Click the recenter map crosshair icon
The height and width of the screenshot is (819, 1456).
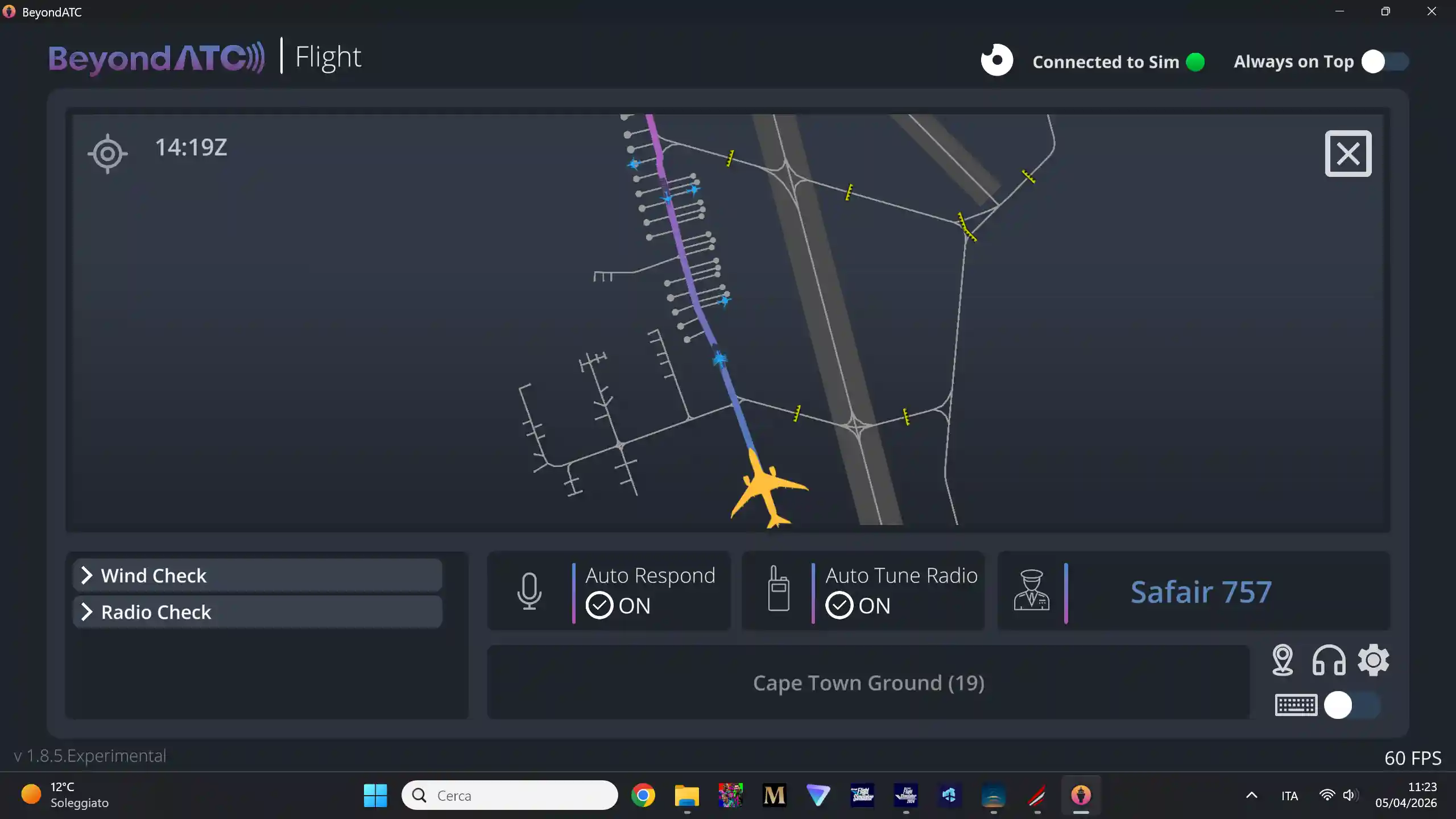(x=107, y=154)
